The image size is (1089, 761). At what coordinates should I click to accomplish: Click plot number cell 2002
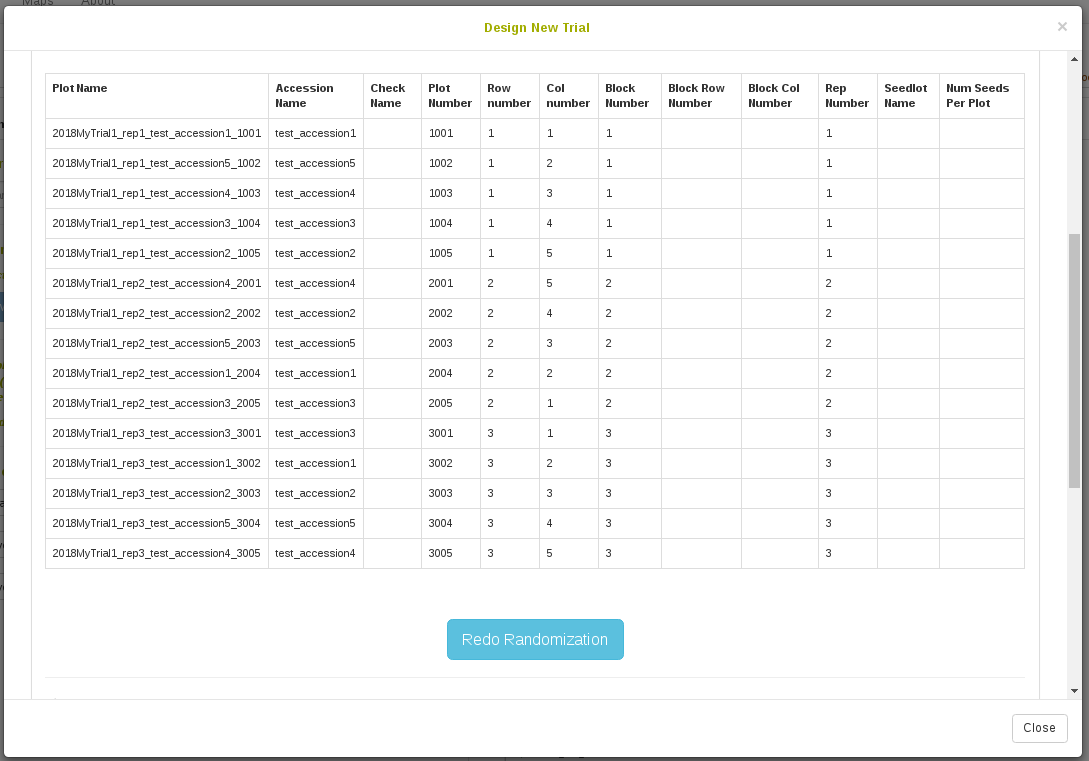(451, 313)
